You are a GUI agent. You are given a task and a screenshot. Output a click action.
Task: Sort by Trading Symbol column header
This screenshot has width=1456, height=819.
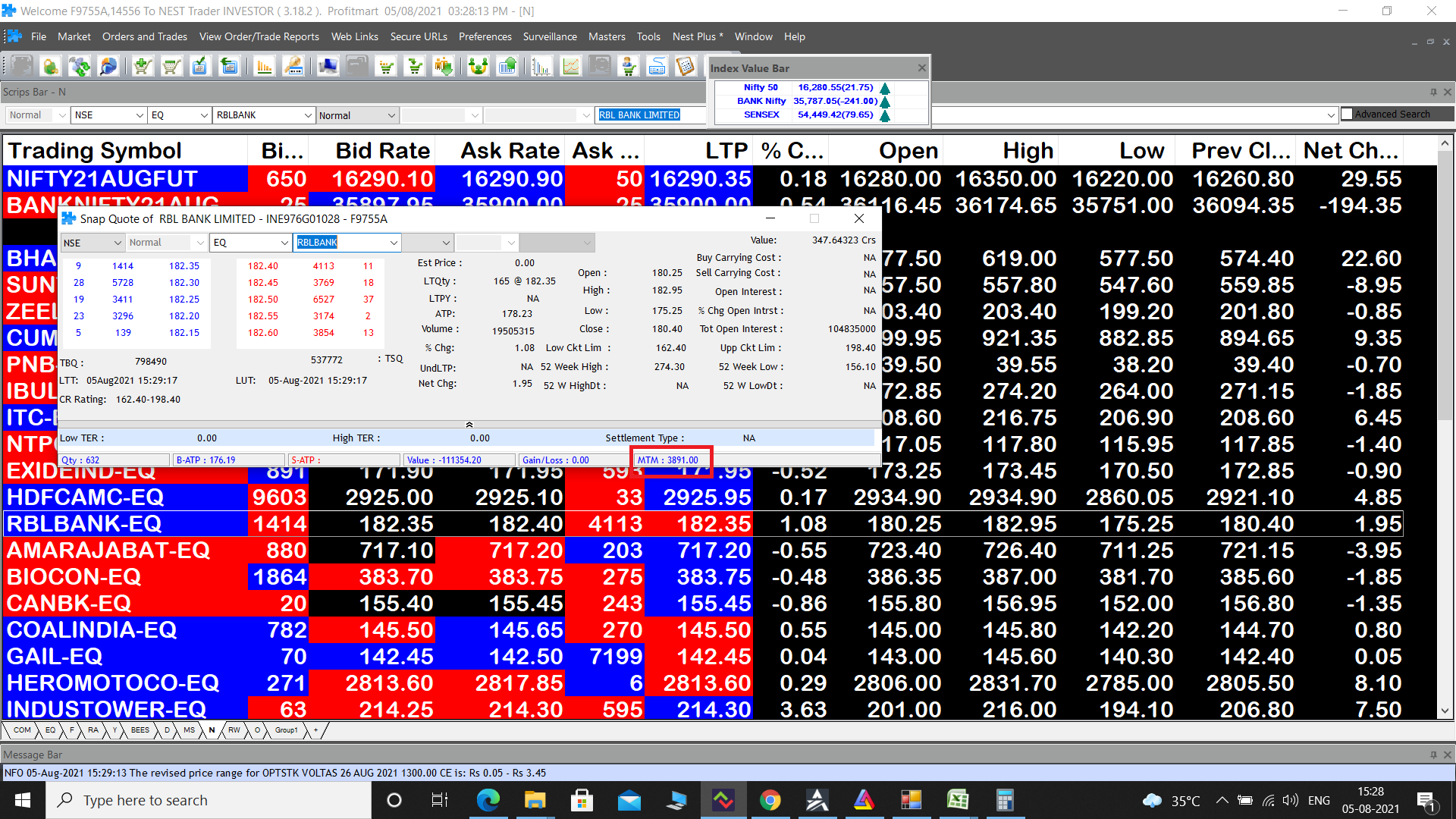tap(126, 151)
